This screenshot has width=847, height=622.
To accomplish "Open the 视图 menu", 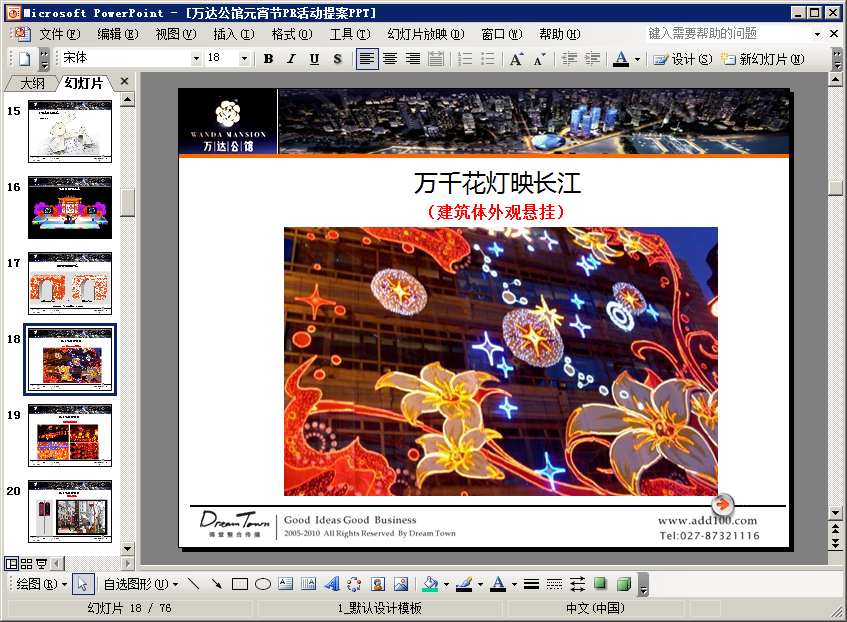I will [x=176, y=34].
